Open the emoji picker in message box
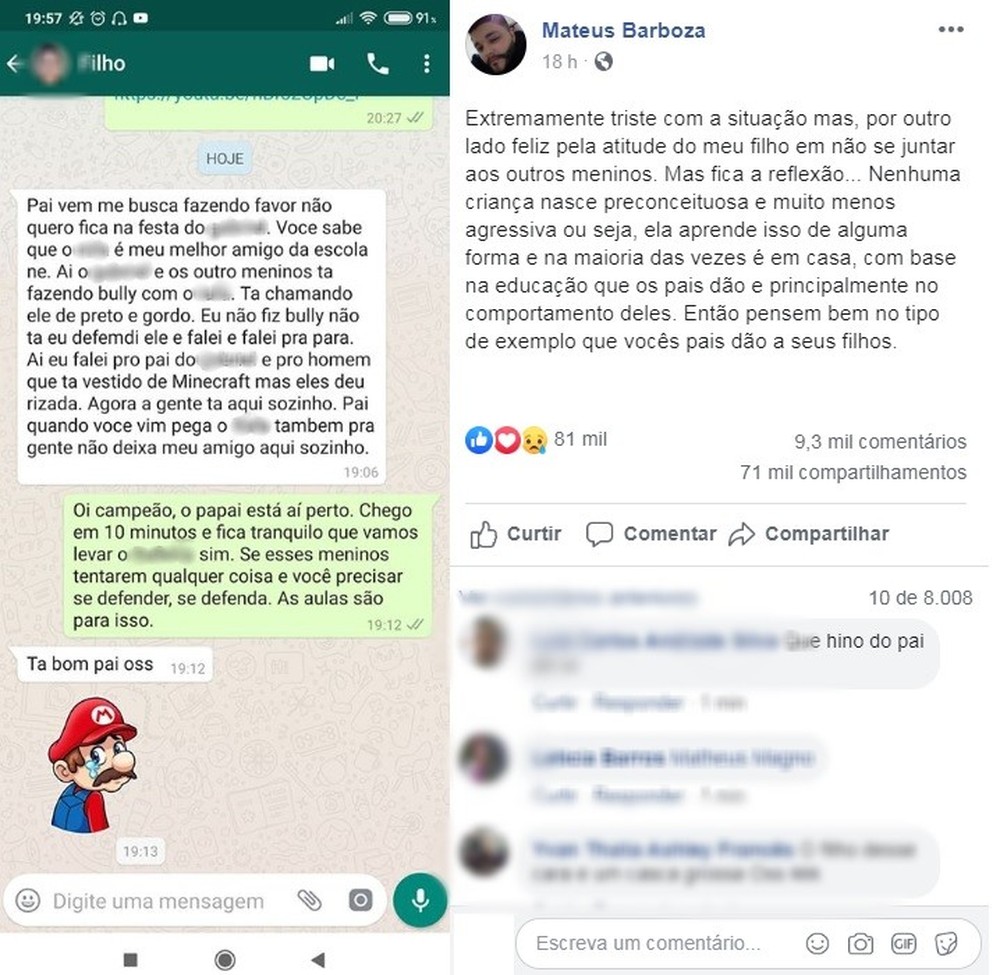Viewport: 1000px width, 975px height. [x=28, y=900]
